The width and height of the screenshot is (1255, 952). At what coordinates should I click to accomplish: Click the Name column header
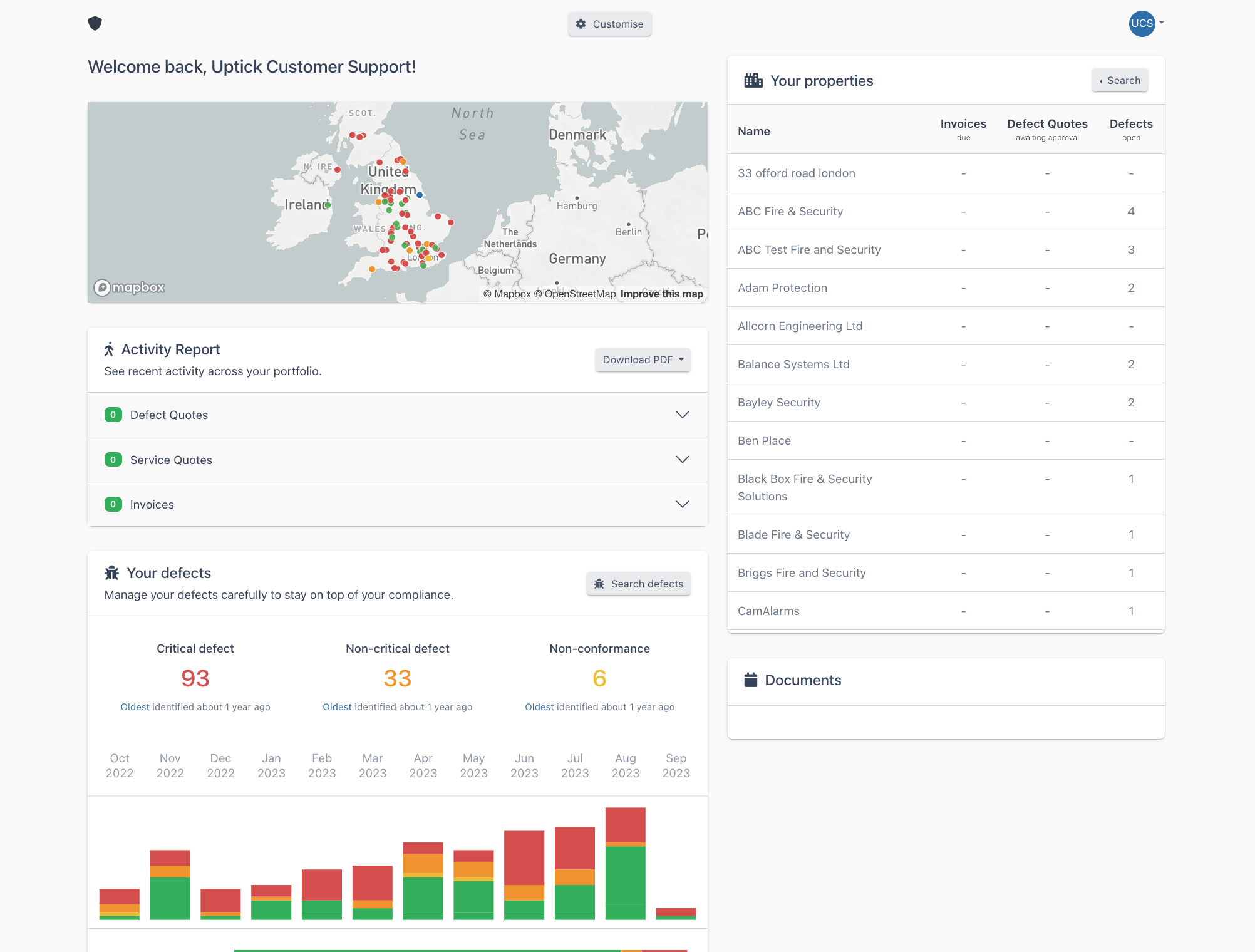[753, 131]
